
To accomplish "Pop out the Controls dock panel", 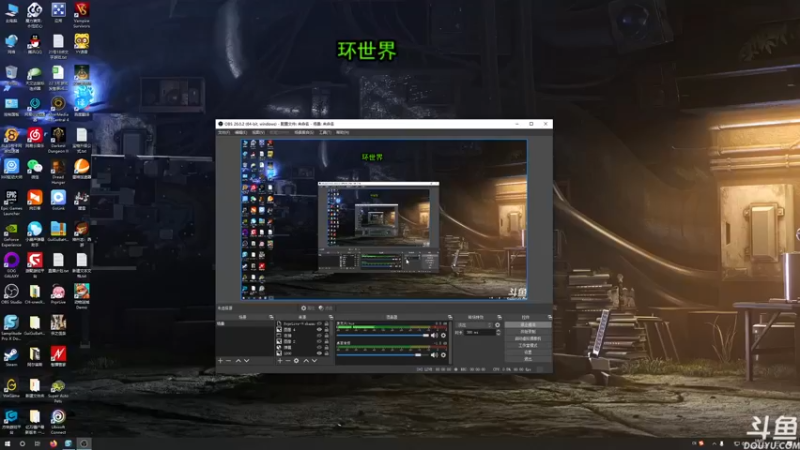I will pyautogui.click(x=549, y=317).
